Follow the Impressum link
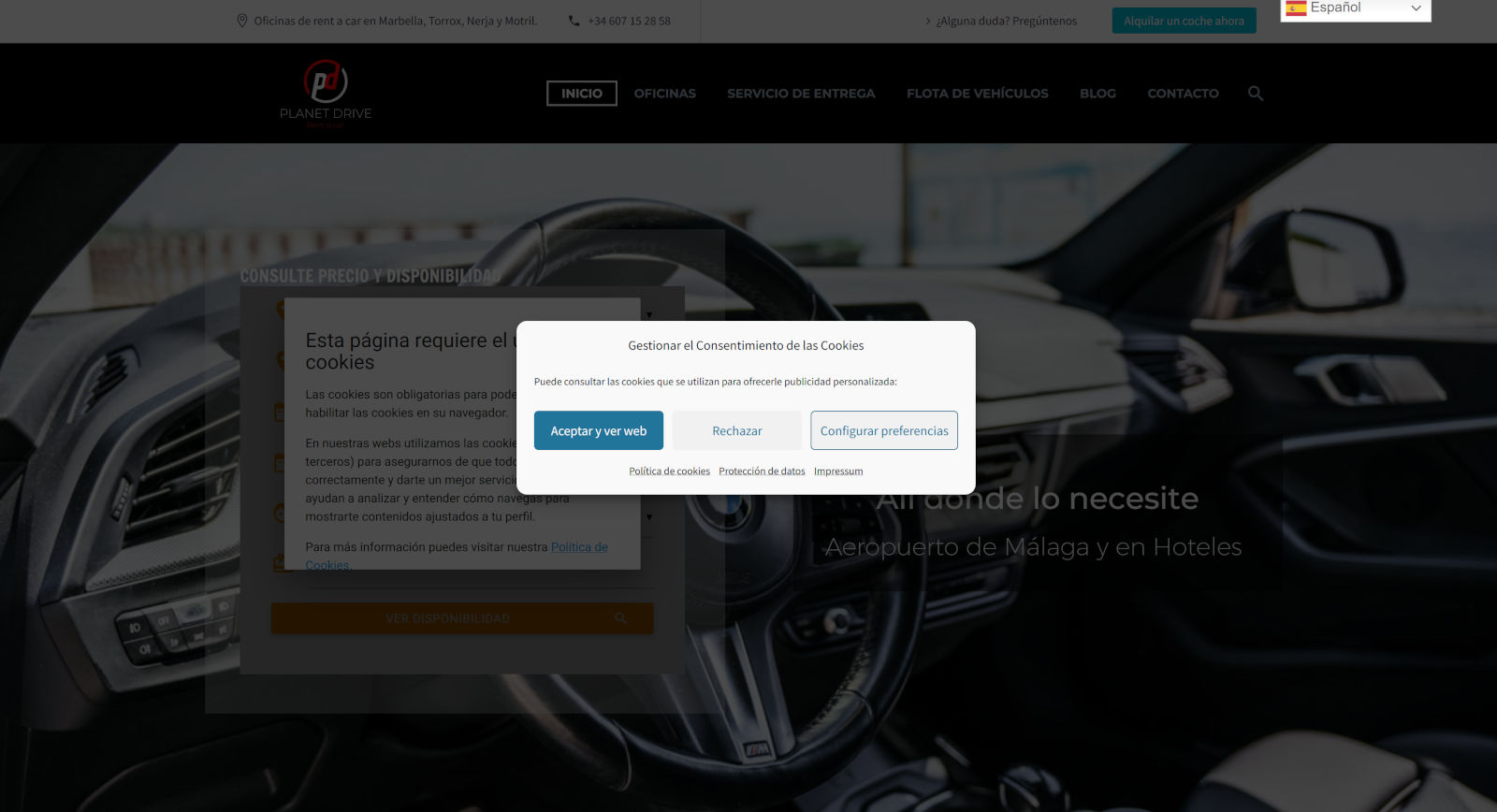 838,471
